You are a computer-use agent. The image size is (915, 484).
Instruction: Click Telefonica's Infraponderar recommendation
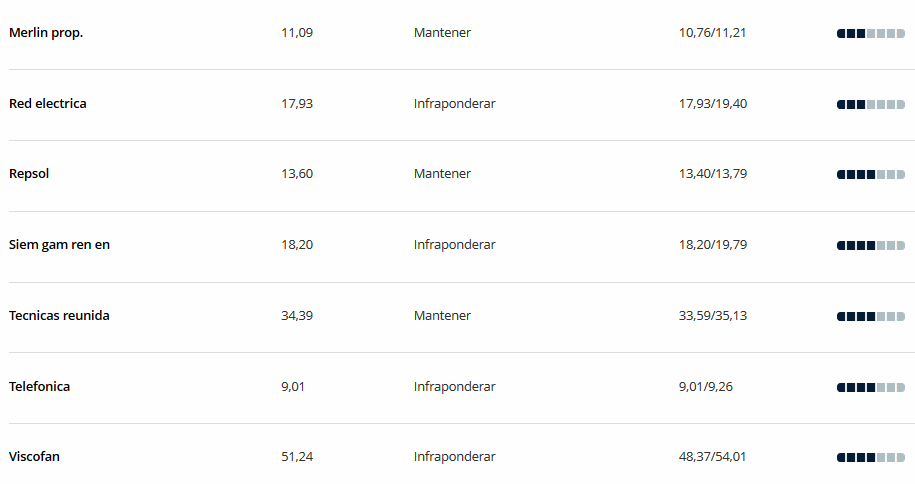(x=454, y=387)
